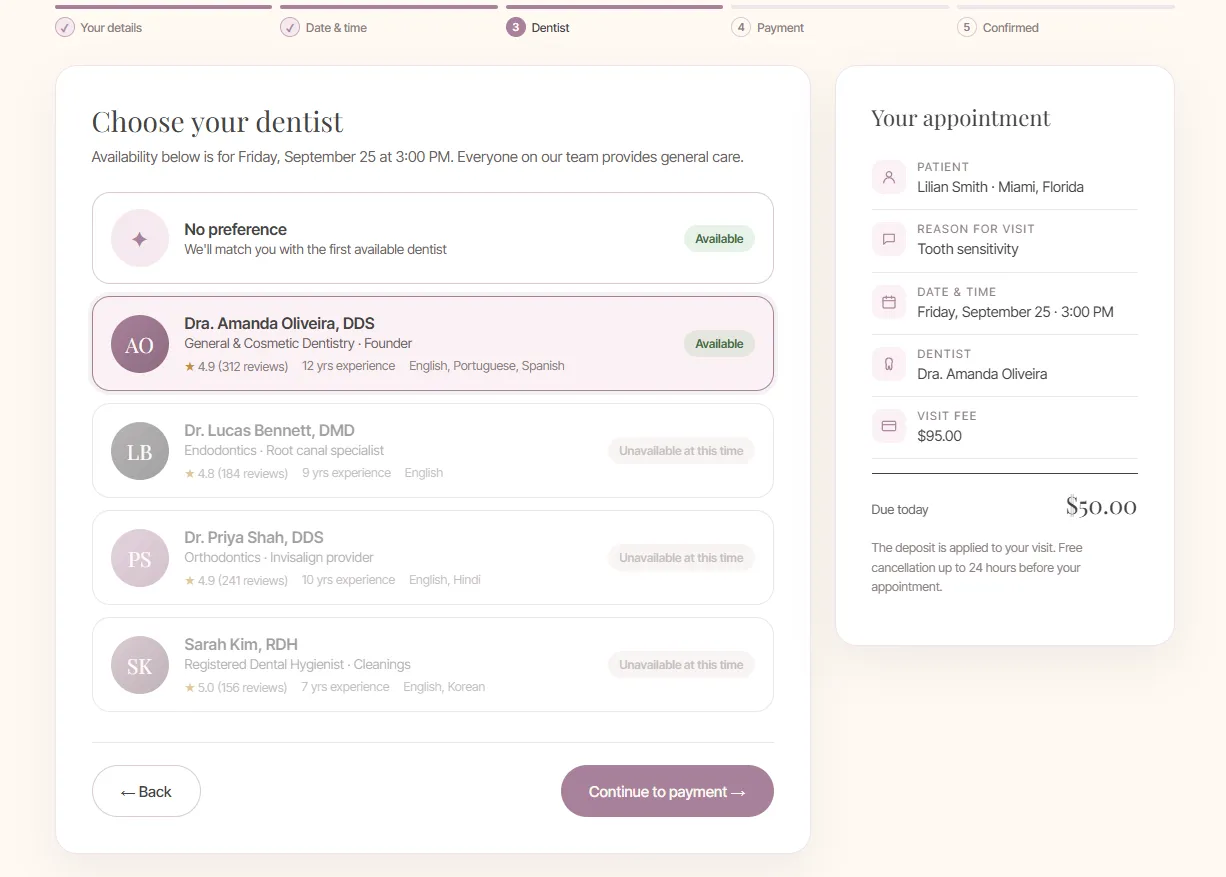Open the Dentist step label
Image resolution: width=1226 pixels, height=877 pixels.
coord(550,28)
